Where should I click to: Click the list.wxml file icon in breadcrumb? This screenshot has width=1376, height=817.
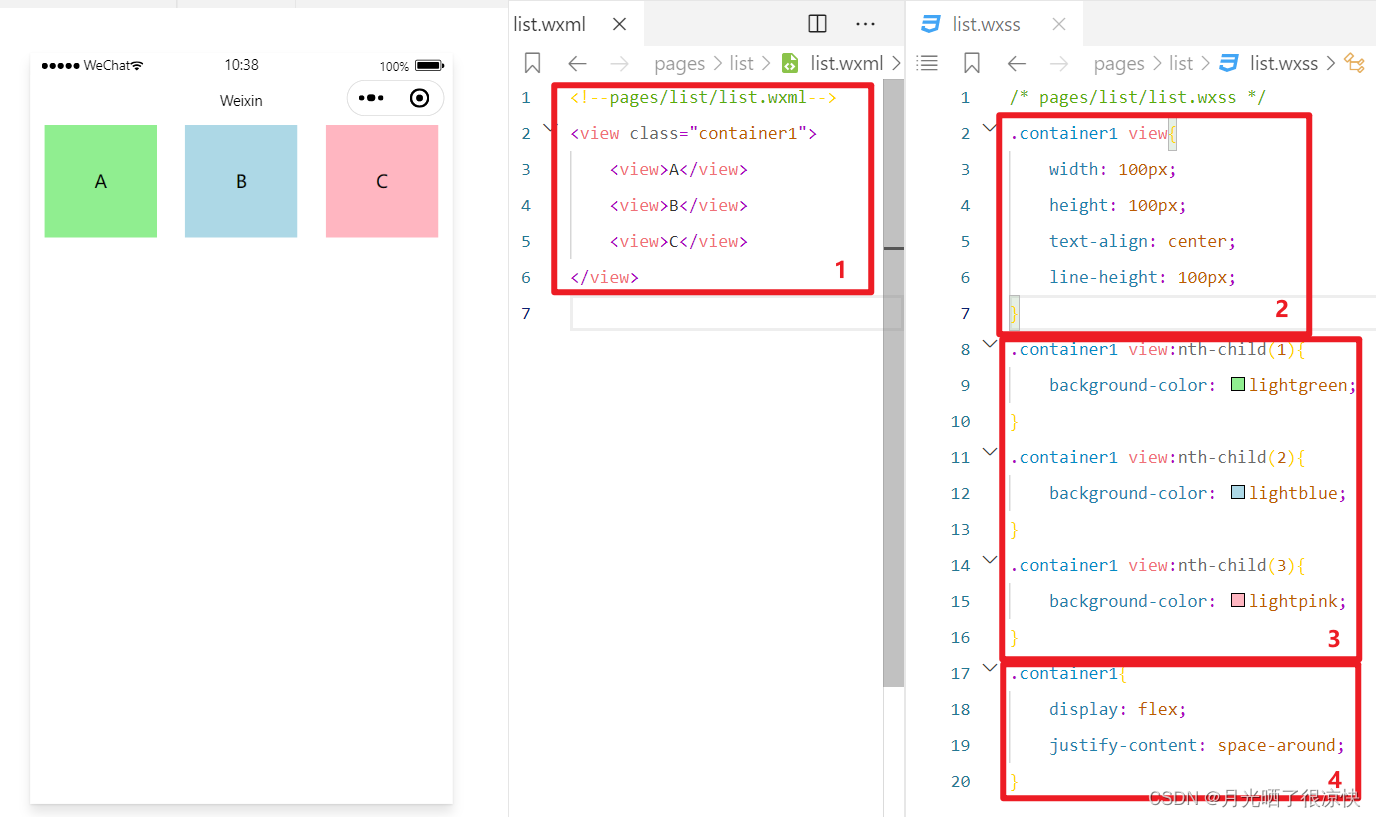tap(790, 64)
